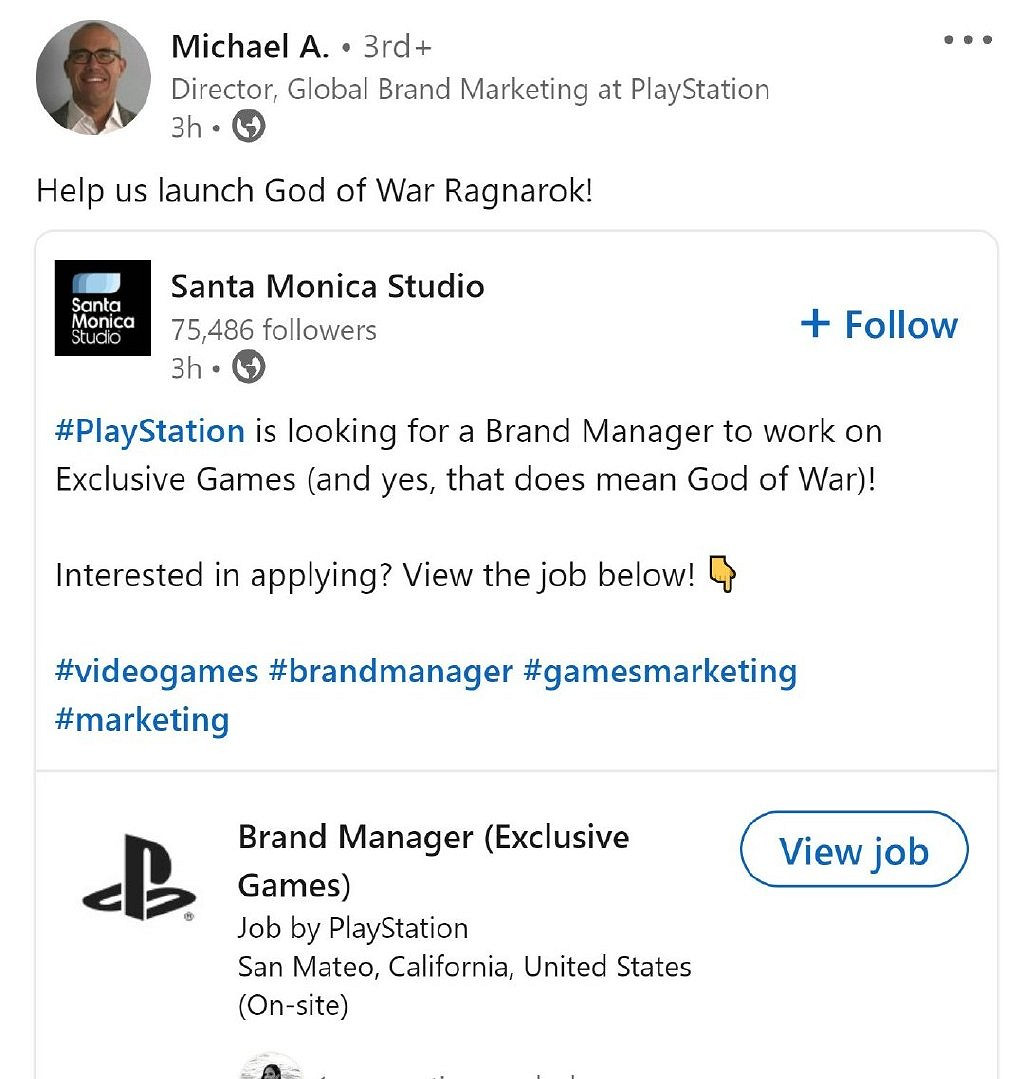Open Michael A.'s profile picture
1024x1079 pixels.
click(93, 77)
